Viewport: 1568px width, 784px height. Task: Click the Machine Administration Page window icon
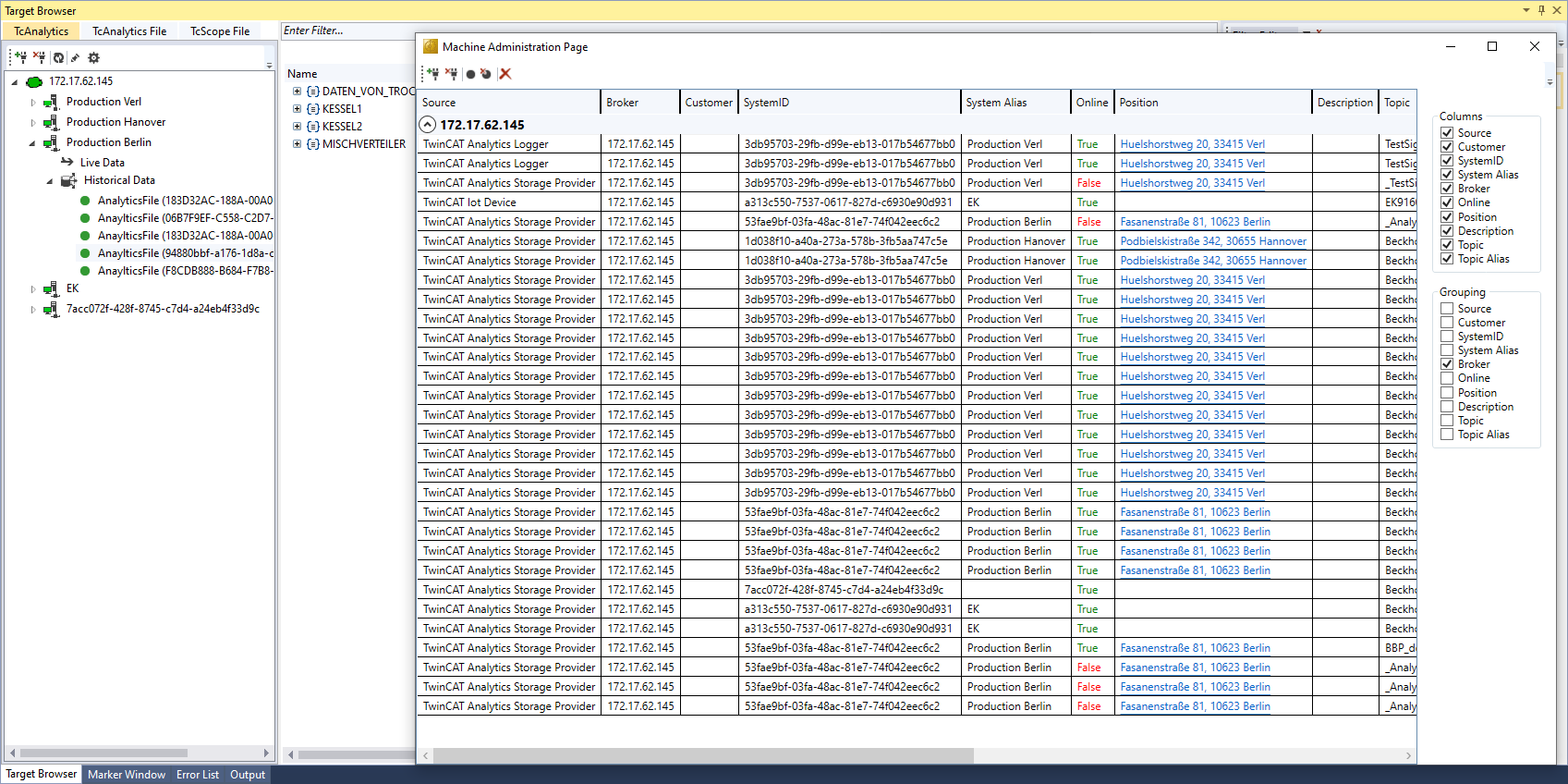click(x=431, y=46)
